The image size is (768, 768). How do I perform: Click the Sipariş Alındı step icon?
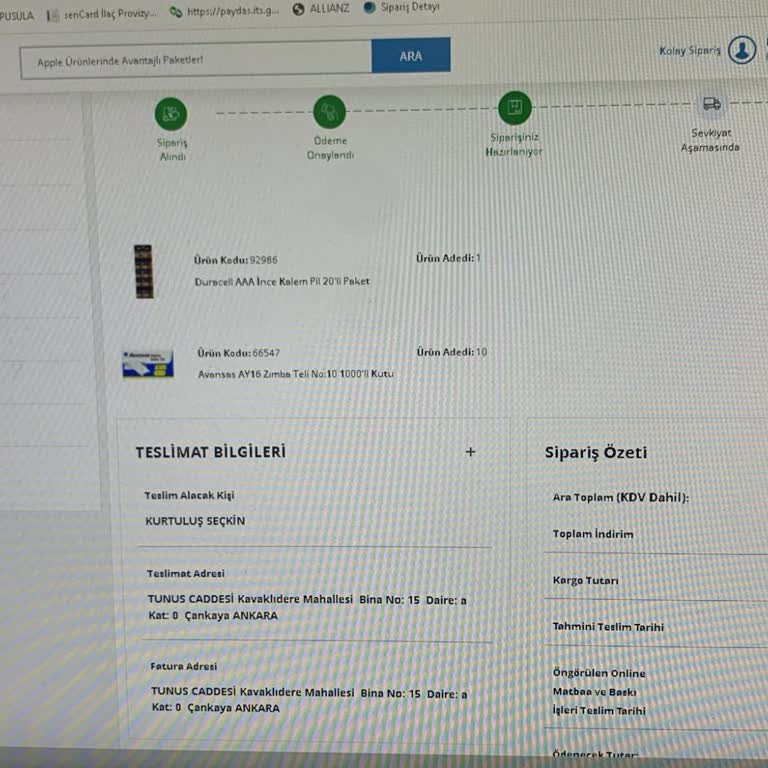[171, 114]
